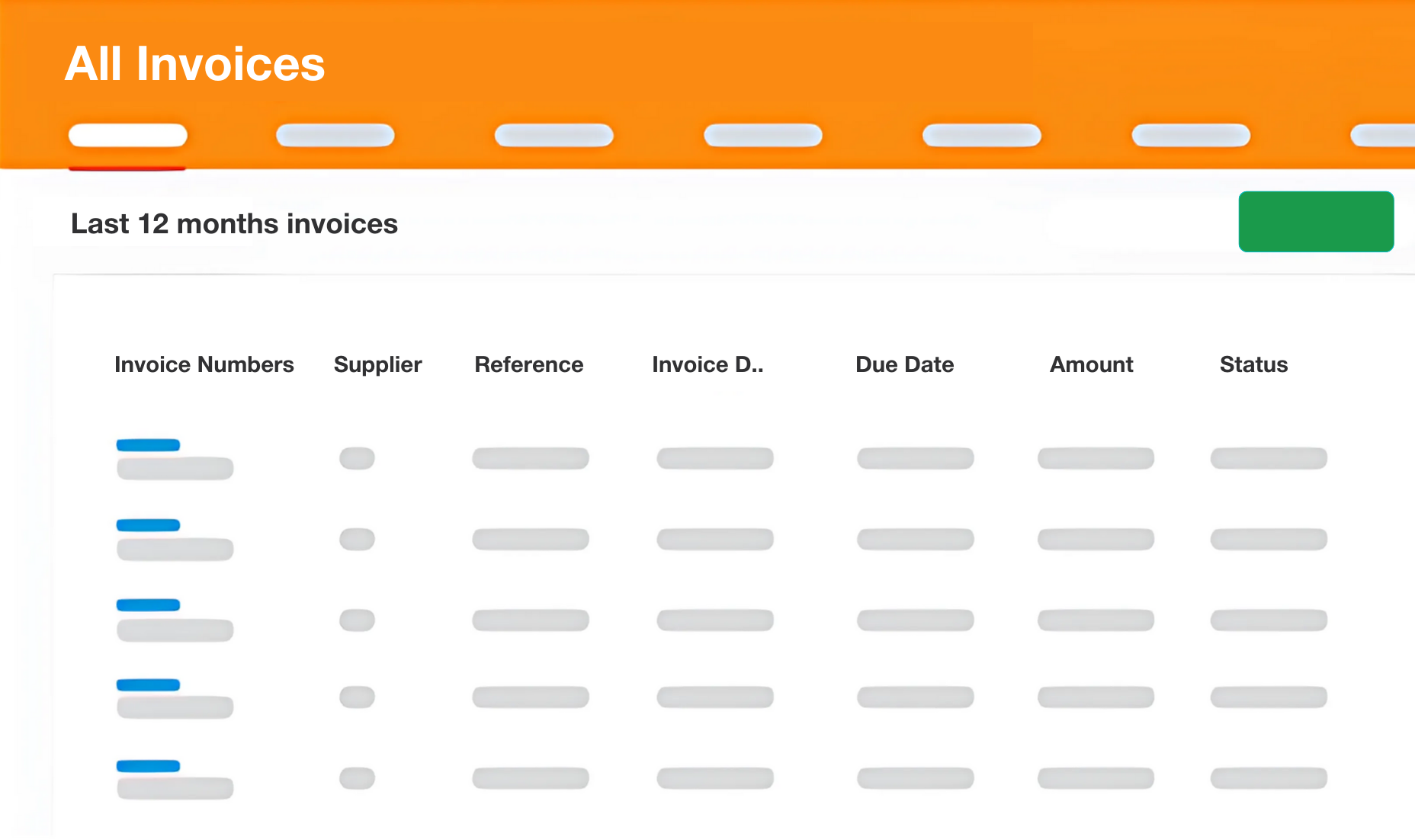Click the Reference column header

[529, 364]
